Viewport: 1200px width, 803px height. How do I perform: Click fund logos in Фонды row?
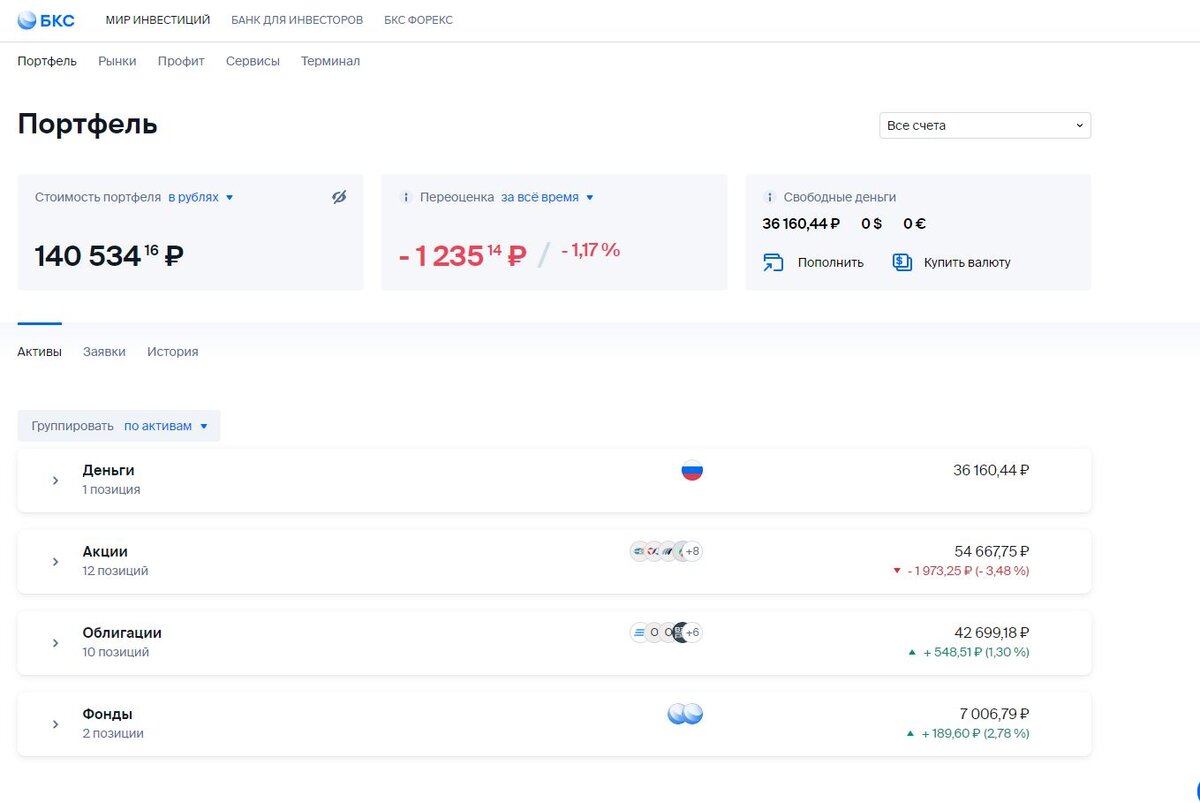coord(685,714)
